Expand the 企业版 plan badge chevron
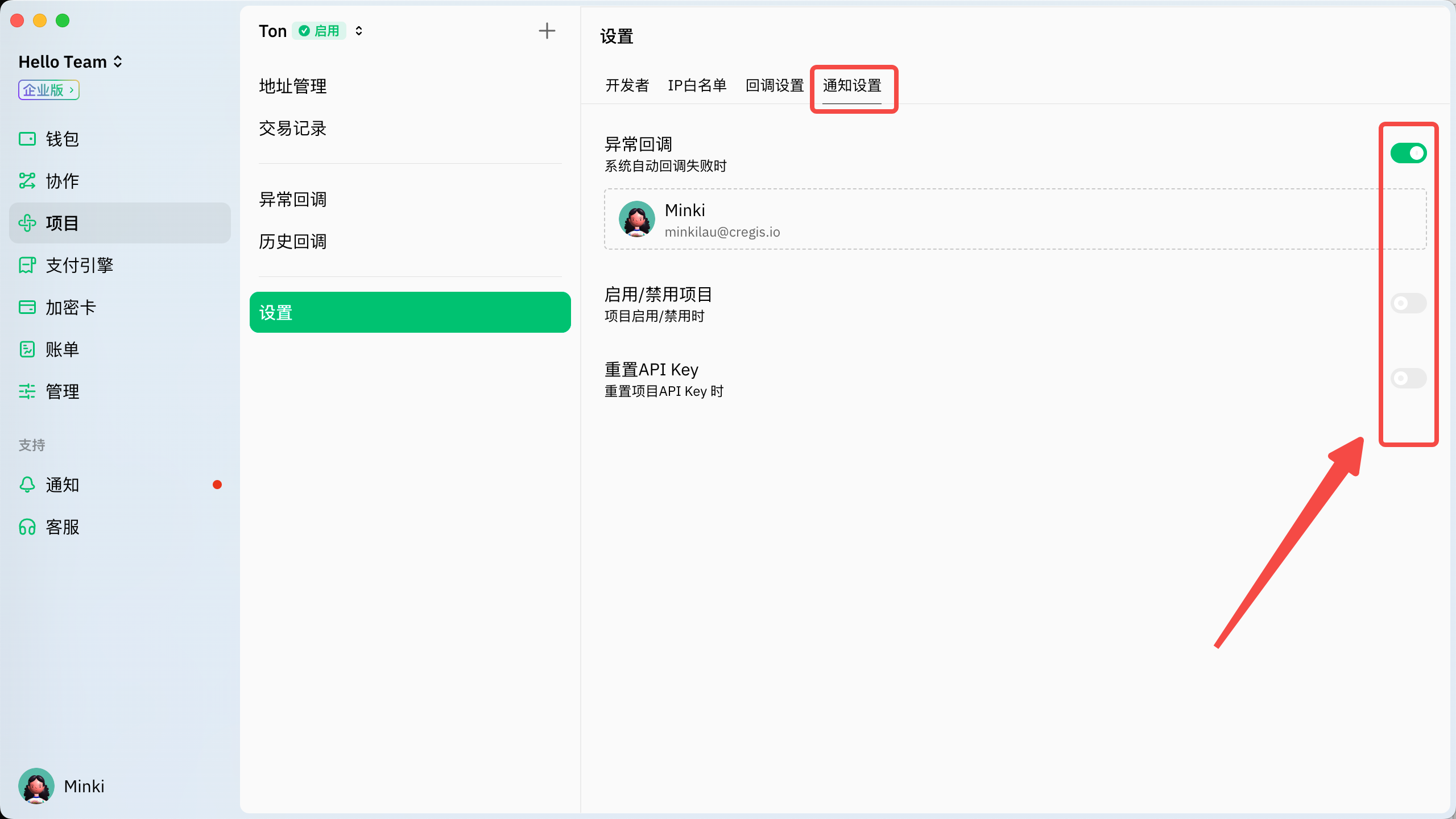This screenshot has height=819, width=1456. 71,90
